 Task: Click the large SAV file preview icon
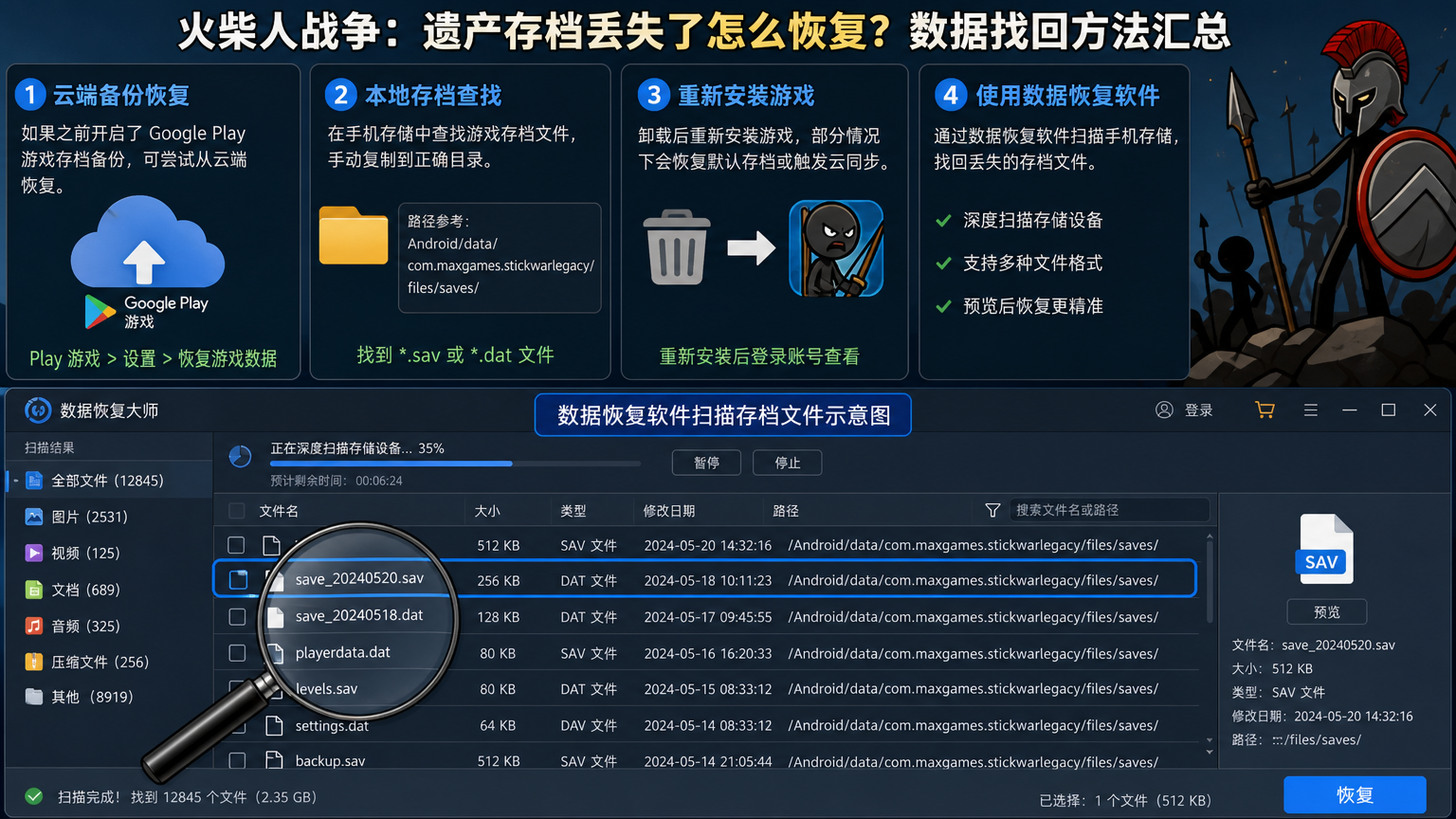1323,548
